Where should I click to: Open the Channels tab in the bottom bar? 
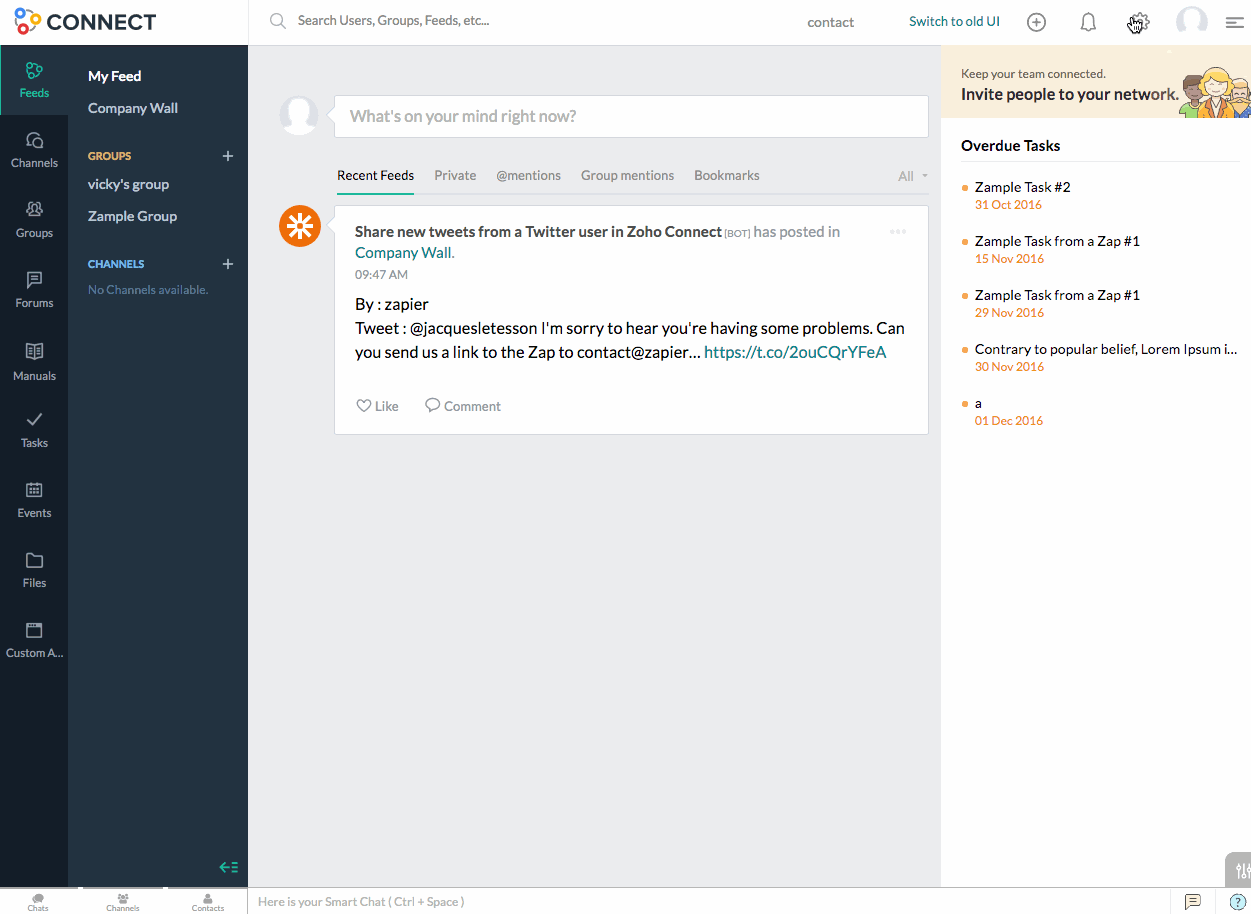123,902
